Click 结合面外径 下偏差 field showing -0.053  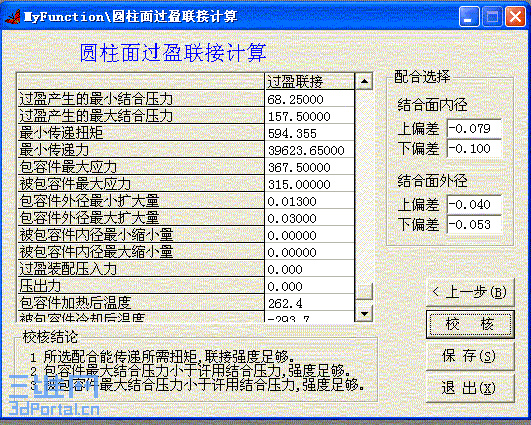[x=474, y=224]
